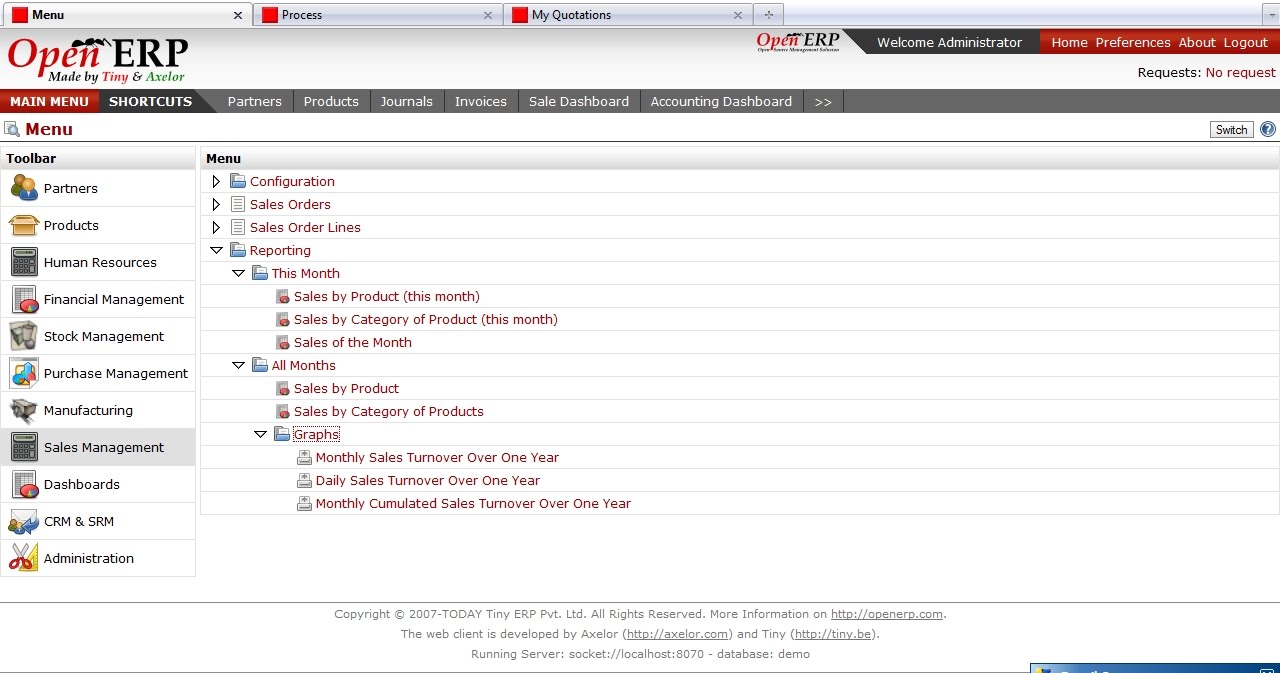Open CRM & SRM from the sidebar
The image size is (1280, 673).
(x=23, y=521)
